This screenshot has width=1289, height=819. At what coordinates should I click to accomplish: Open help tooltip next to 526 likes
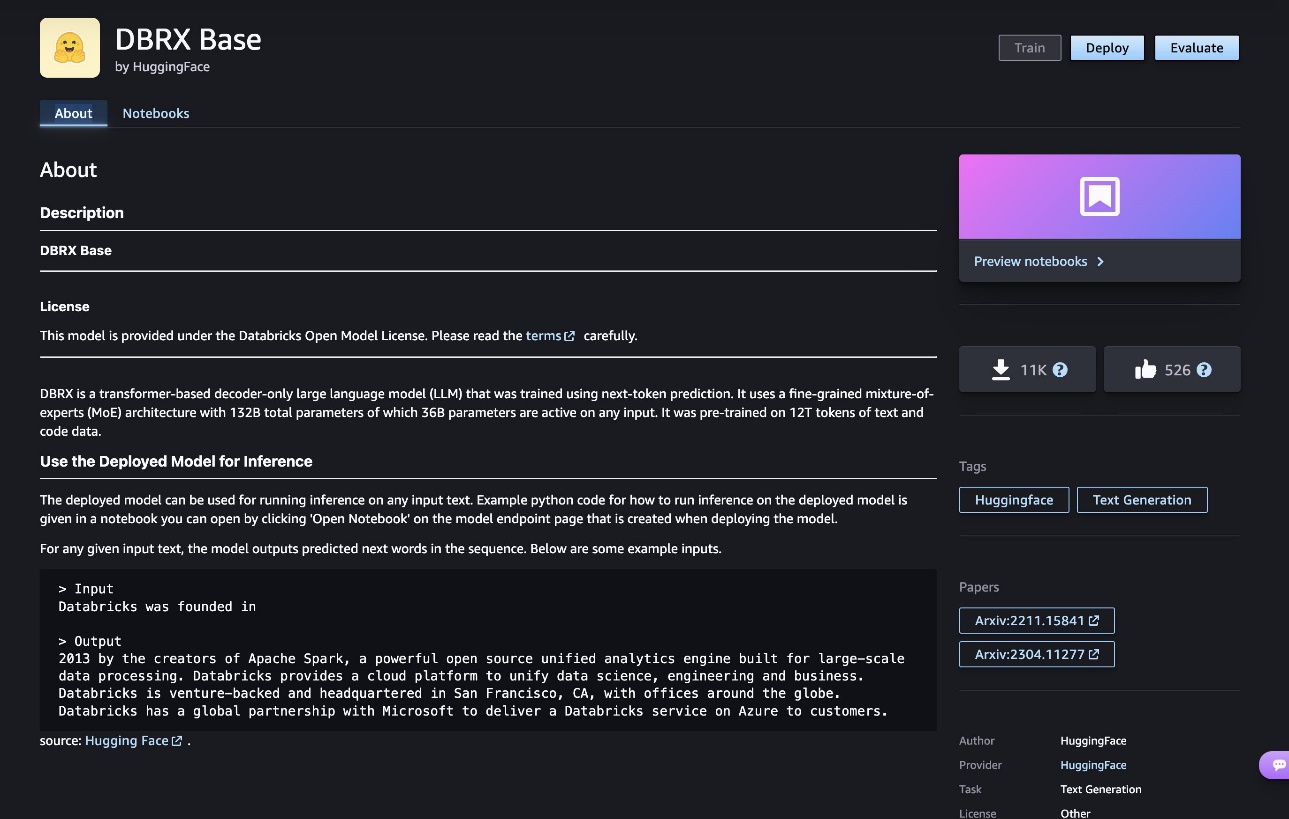[x=1204, y=370]
